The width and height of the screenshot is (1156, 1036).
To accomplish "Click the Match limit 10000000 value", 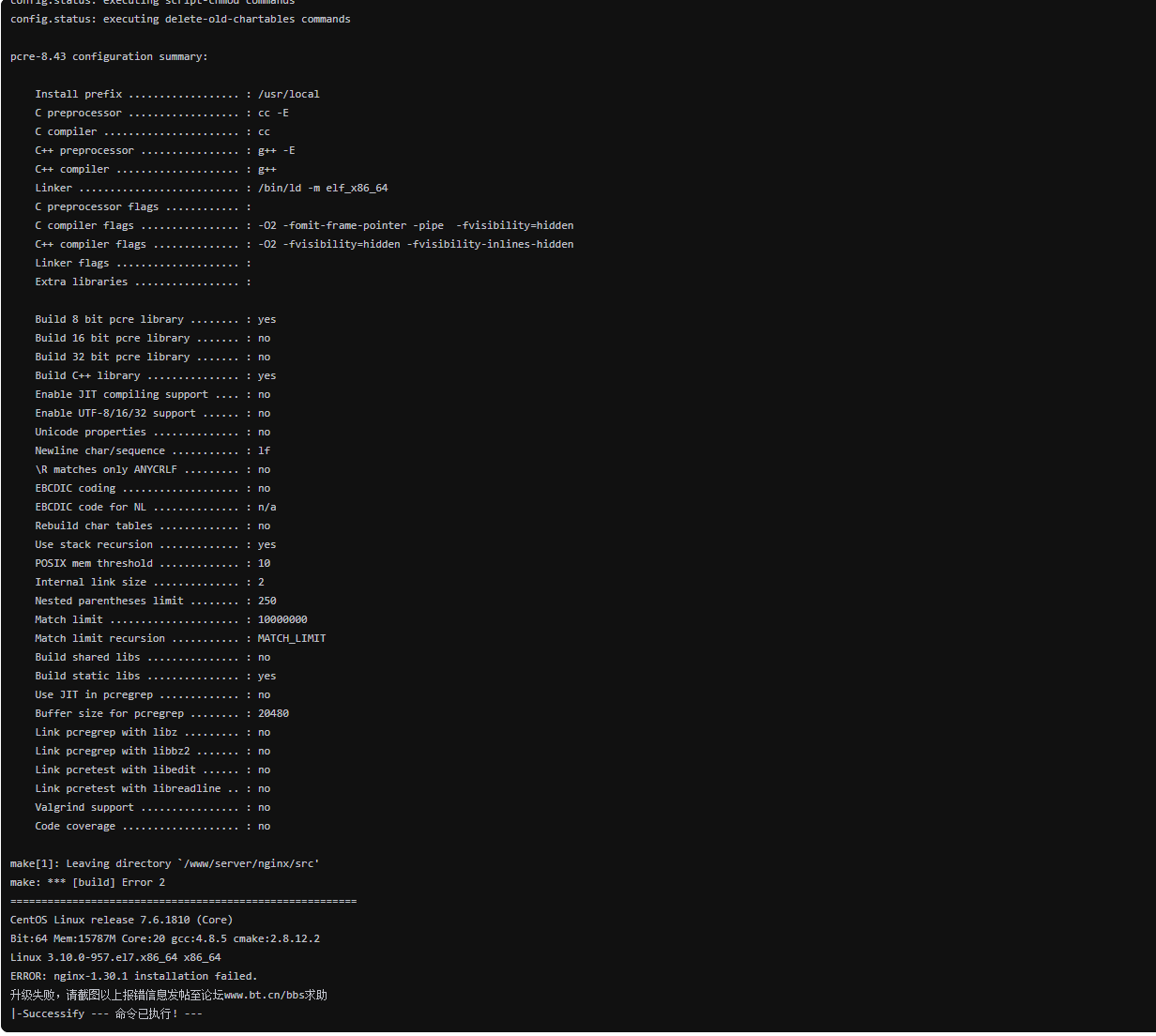I will [282, 619].
